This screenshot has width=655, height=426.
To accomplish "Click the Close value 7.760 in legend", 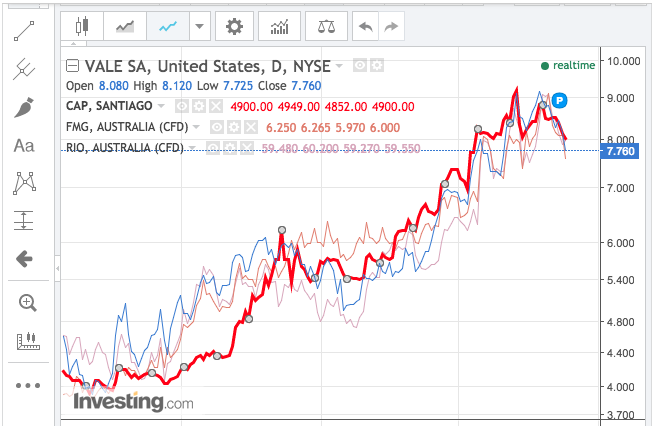I will (x=306, y=86).
